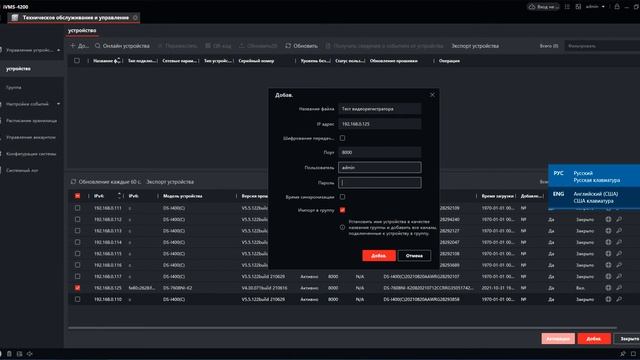Select 'РУС Русский' keyboard layout
640x360 pixels.
coord(594,176)
